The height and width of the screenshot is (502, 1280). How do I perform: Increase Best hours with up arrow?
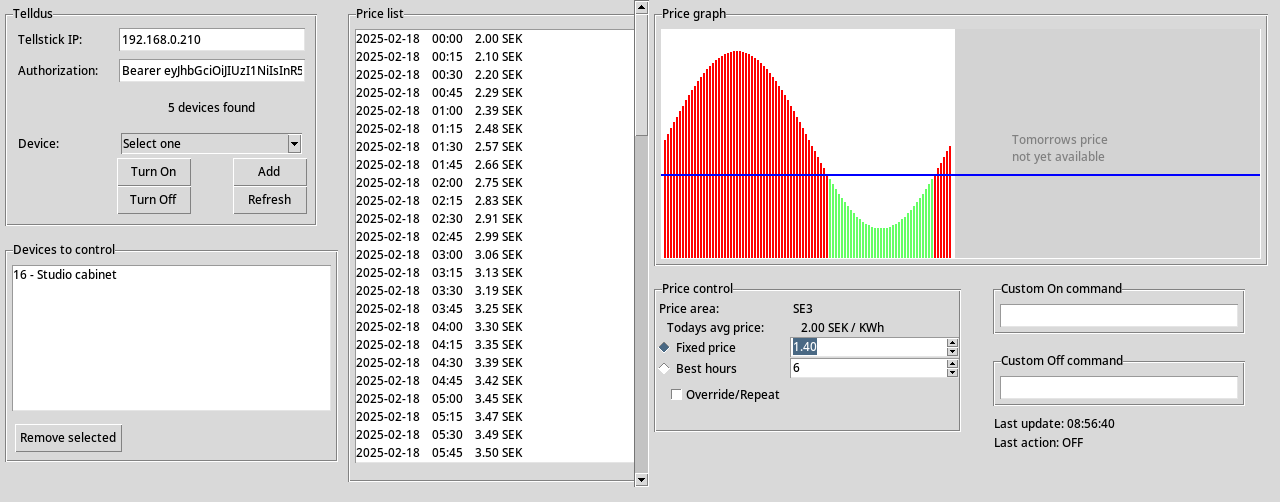pos(952,363)
